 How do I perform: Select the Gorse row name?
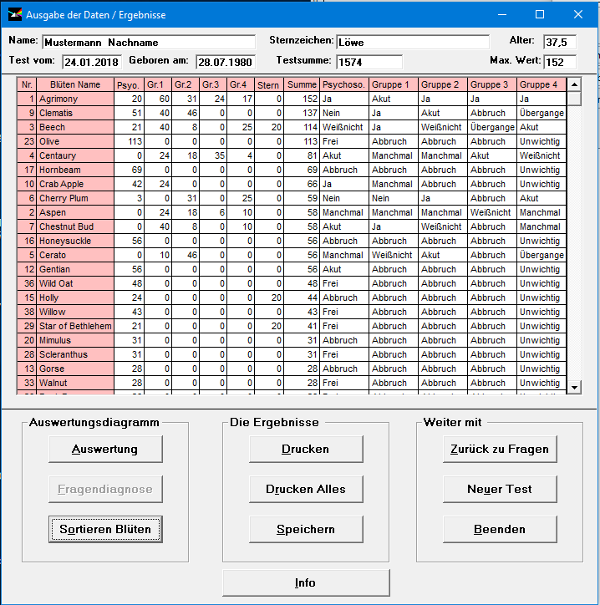(76, 369)
